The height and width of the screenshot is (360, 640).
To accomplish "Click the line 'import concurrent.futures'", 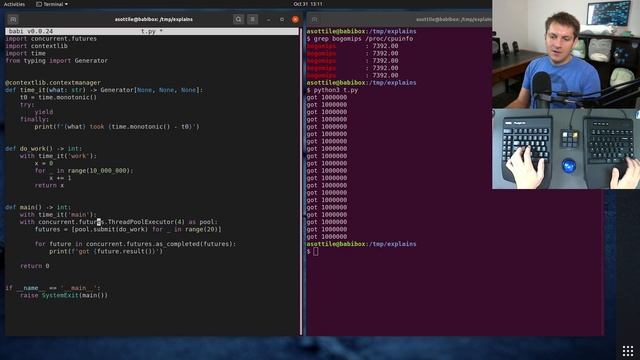I will 51,38.
